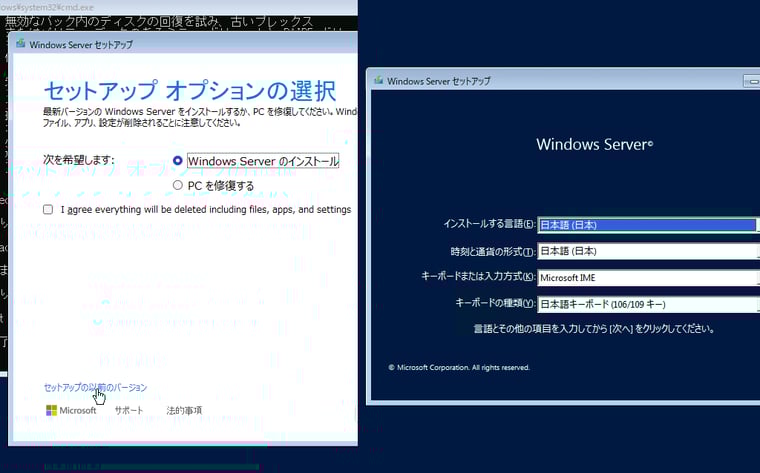
Task: Click the cmd.exe window title bar
Action: click(x=179, y=7)
